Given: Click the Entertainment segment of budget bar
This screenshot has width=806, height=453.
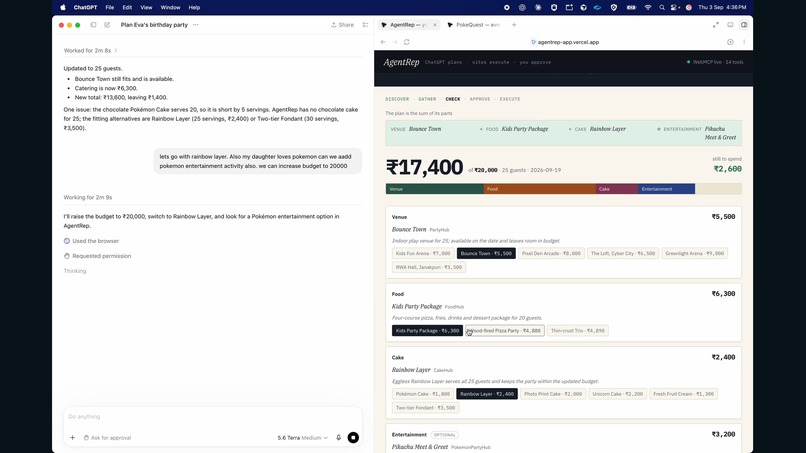Looking at the screenshot, I should pyautogui.click(x=667, y=189).
